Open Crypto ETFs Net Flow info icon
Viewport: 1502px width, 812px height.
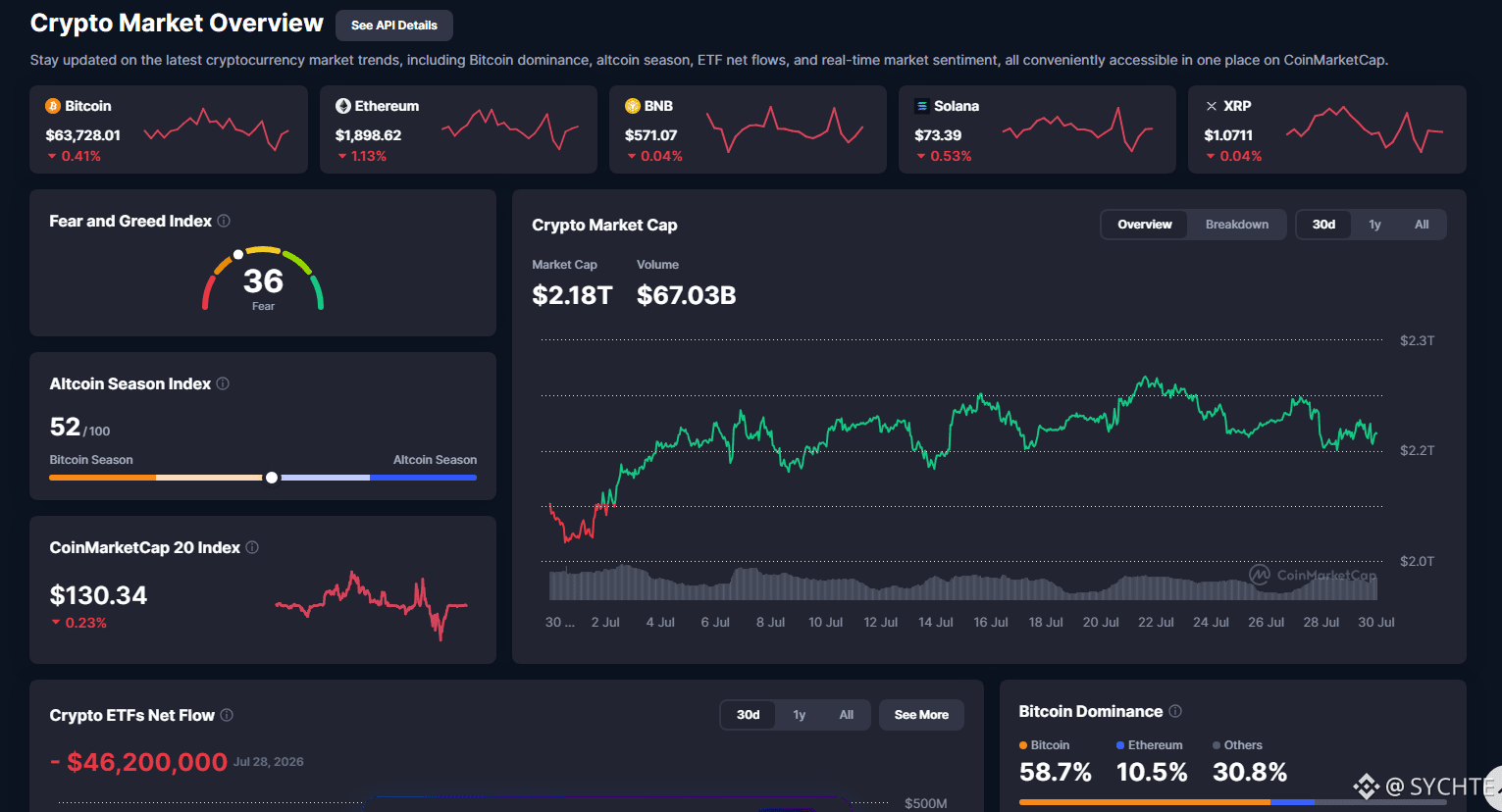(x=227, y=715)
